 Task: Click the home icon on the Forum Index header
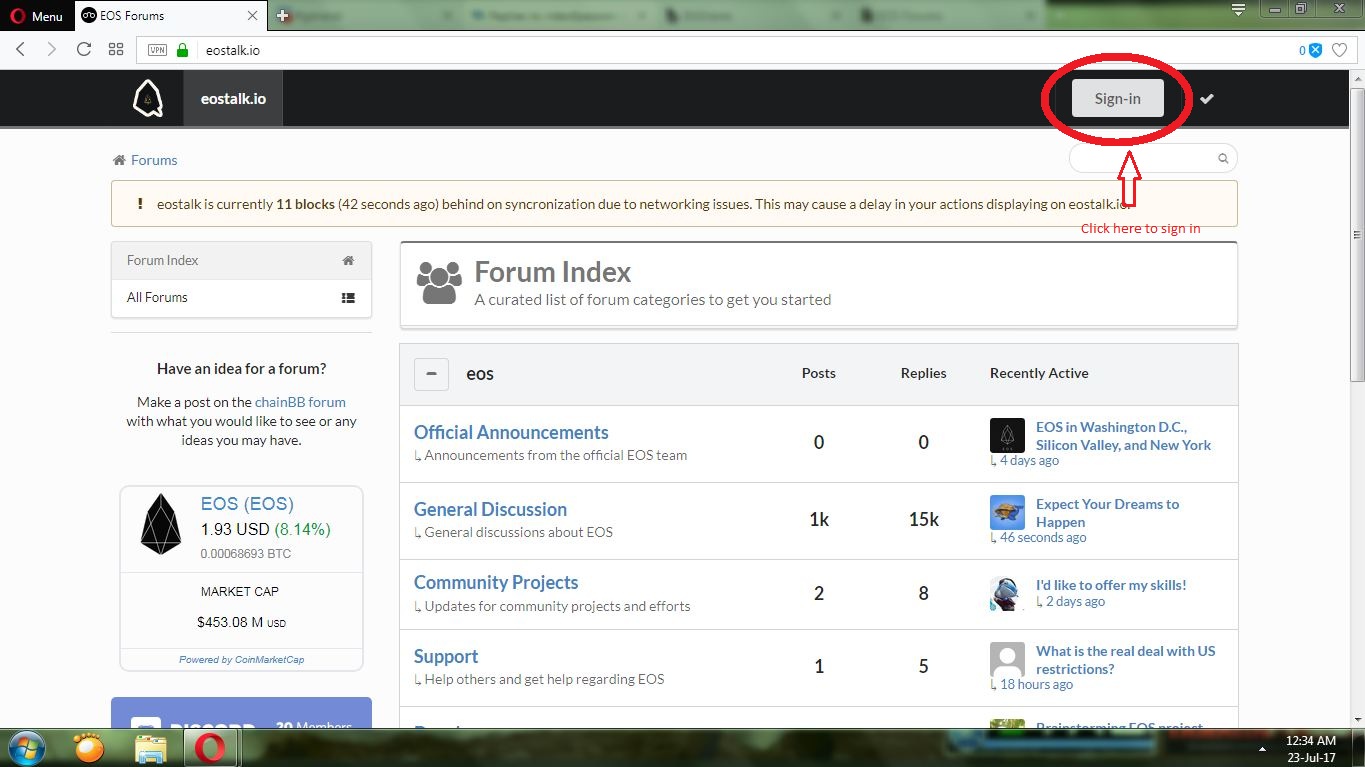tap(347, 259)
